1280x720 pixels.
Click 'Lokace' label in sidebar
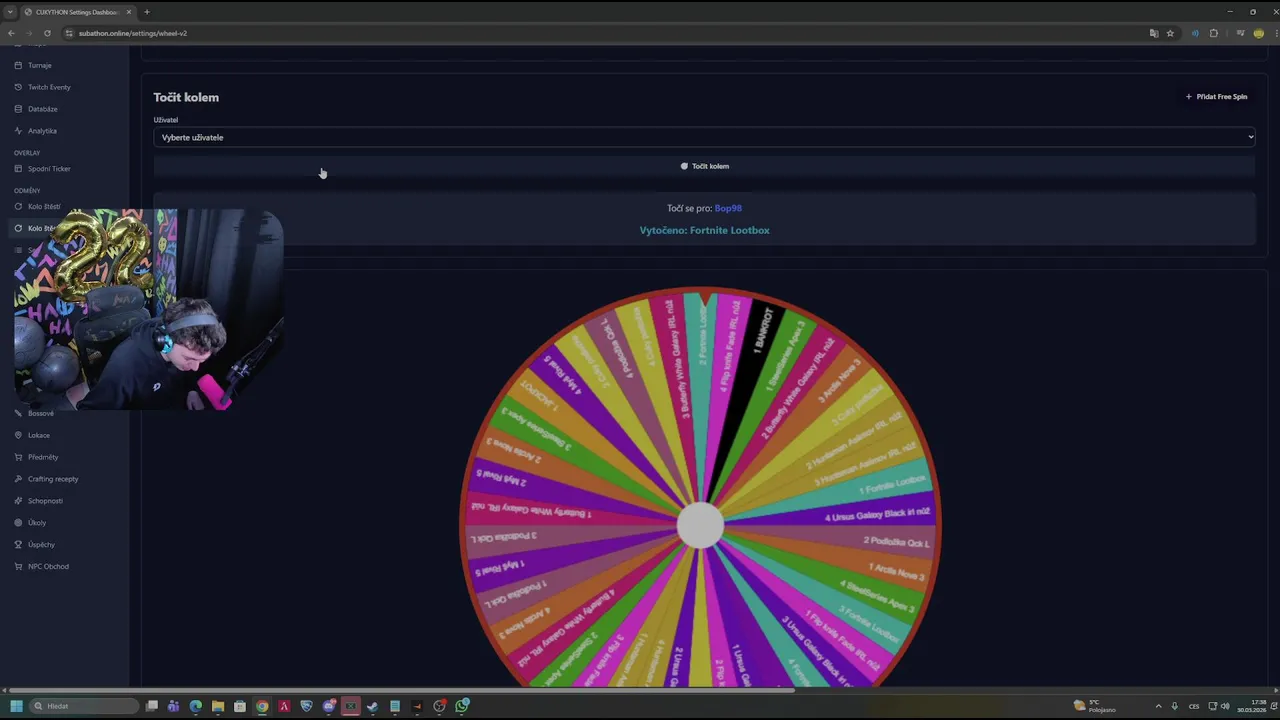(x=39, y=435)
